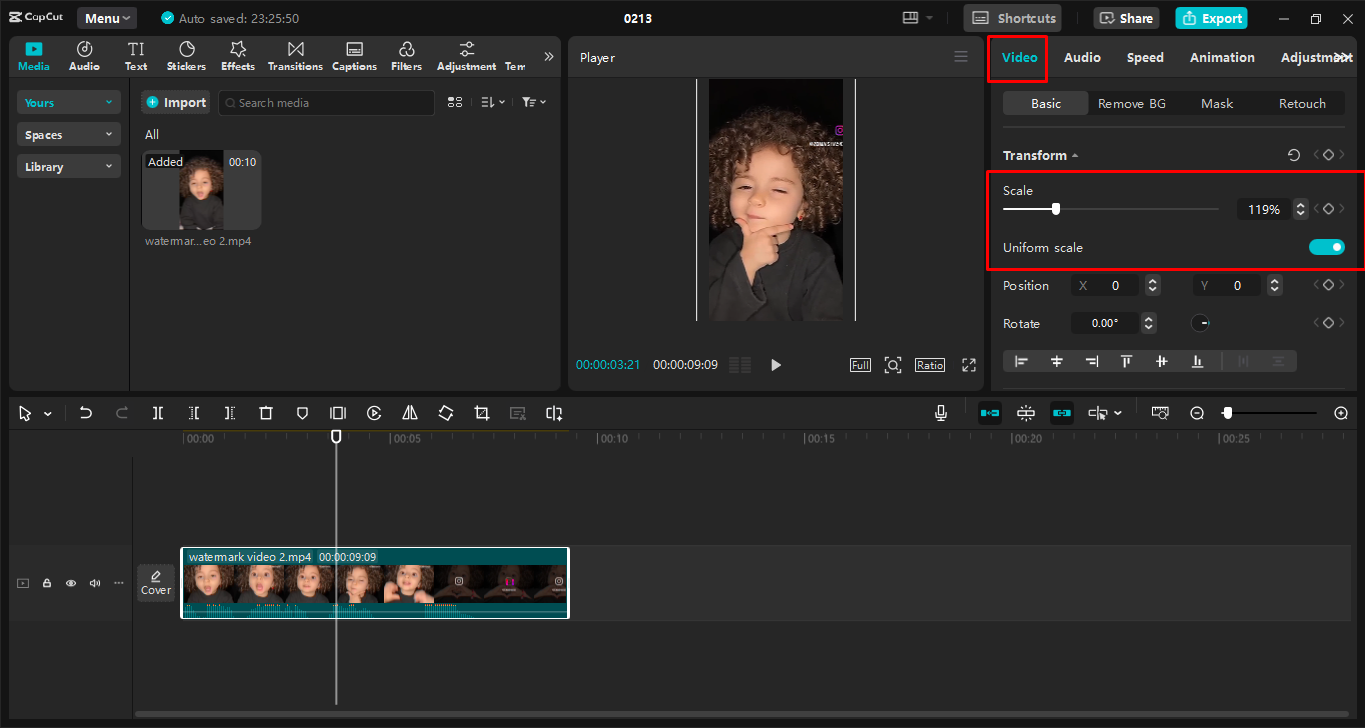This screenshot has height=728, width=1365.
Task: Open the Captions panel
Action: pyautogui.click(x=354, y=55)
